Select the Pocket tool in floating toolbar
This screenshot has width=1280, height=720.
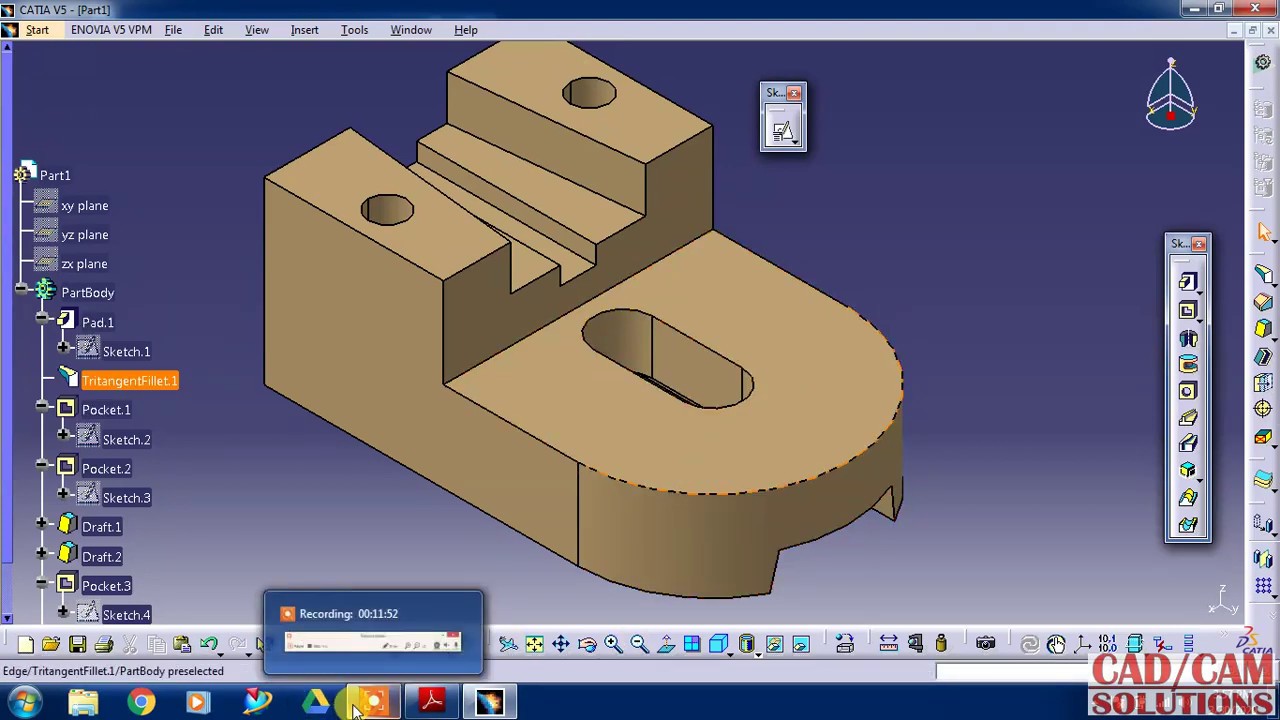[x=1187, y=311]
